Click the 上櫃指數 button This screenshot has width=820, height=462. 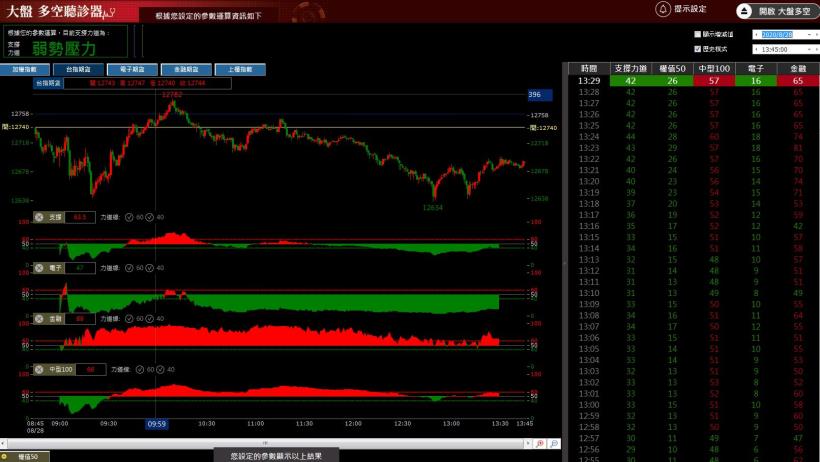point(239,70)
